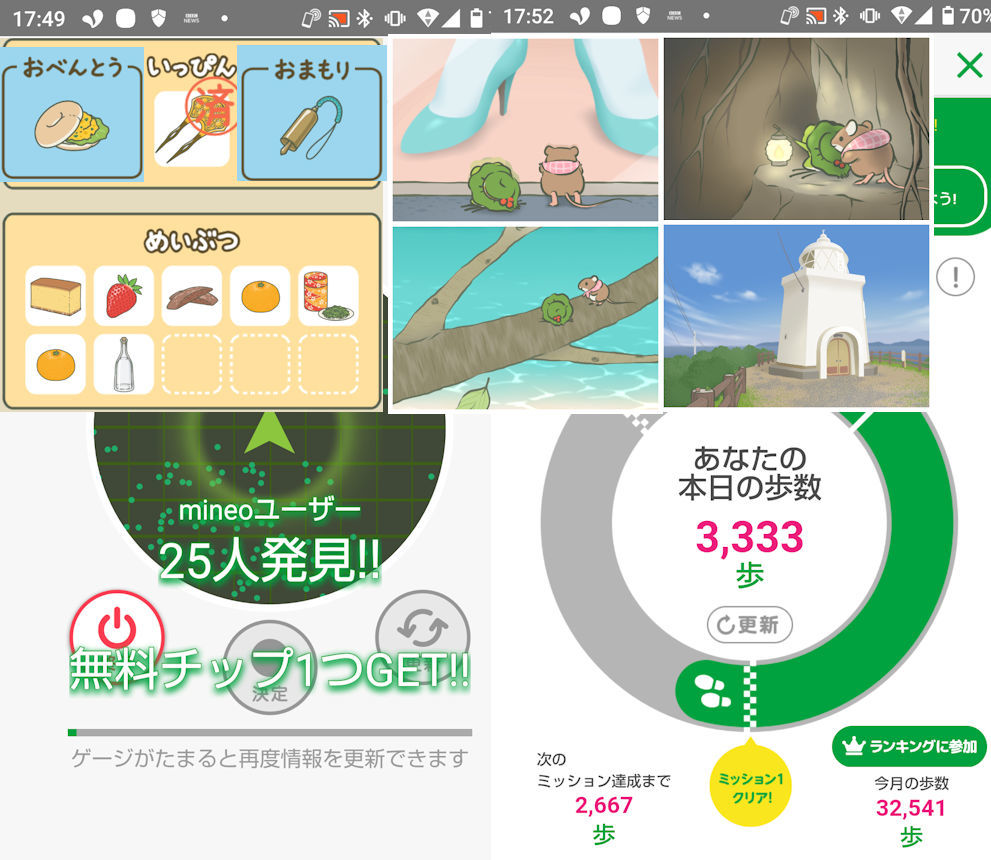The image size is (991, 860).
Task: Tap the battery 70% indicator
Action: coord(966,16)
